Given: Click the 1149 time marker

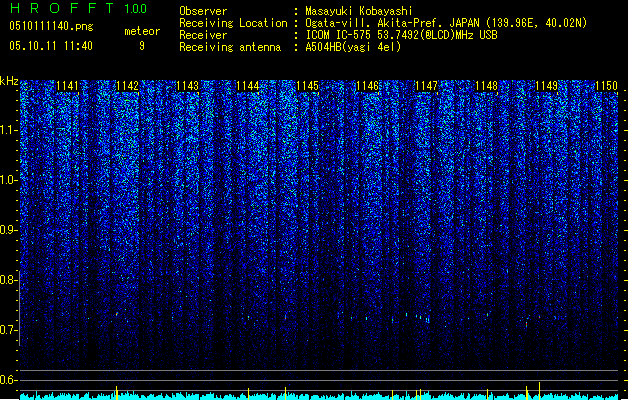Looking at the screenshot, I should 546,86.
